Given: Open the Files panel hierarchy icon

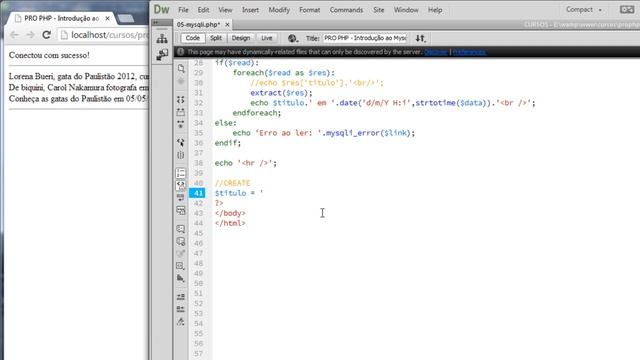Looking at the screenshot, I should [x=162, y=39].
